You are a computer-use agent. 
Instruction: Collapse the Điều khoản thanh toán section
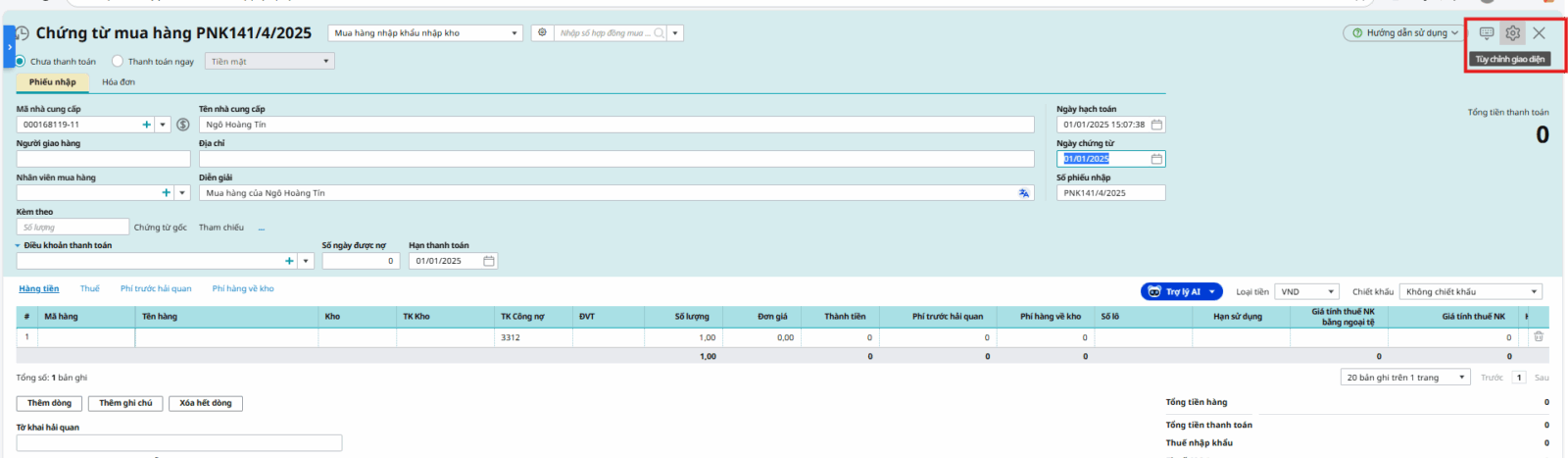[x=18, y=246]
